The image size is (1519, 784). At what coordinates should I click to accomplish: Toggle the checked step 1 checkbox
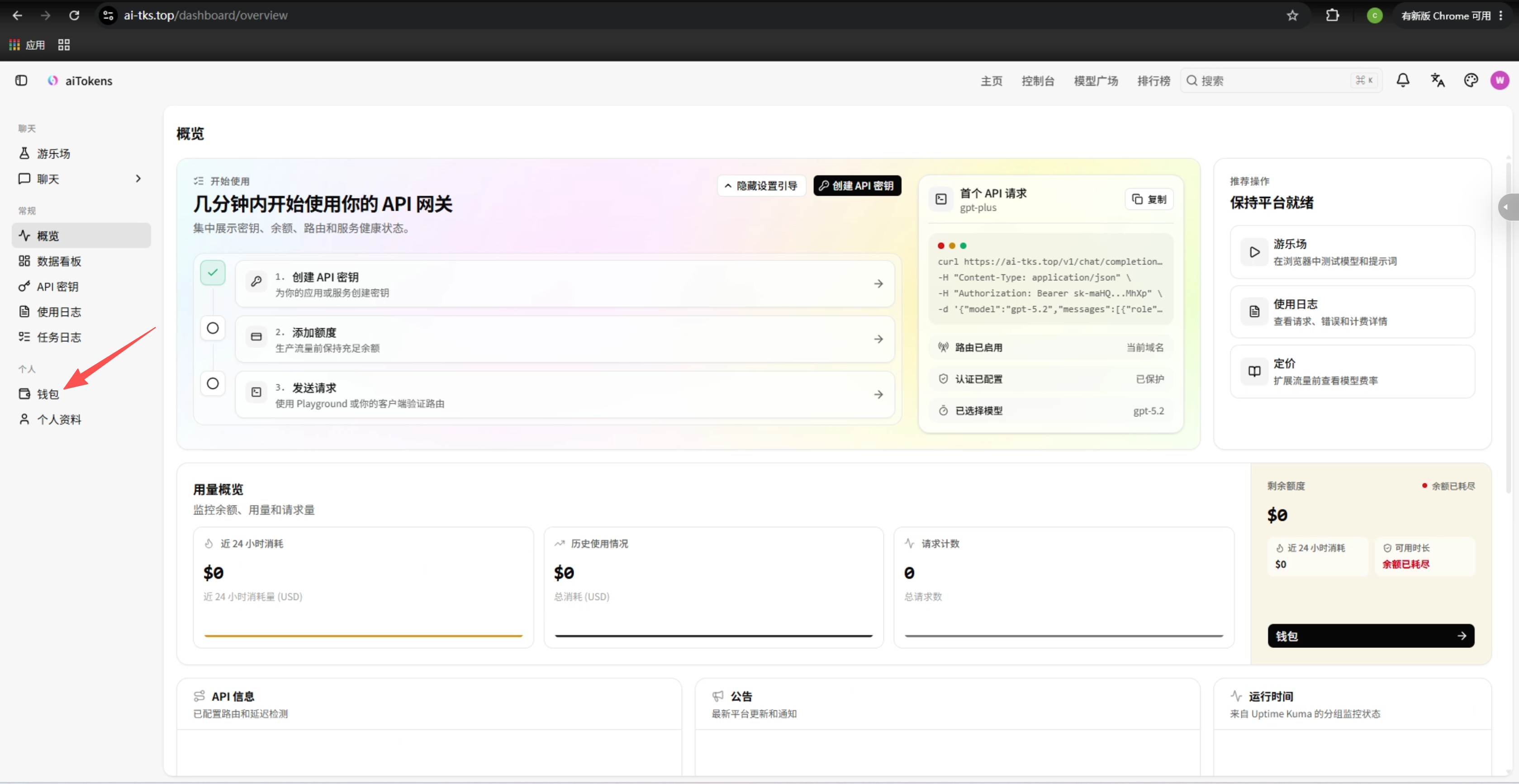pos(213,272)
